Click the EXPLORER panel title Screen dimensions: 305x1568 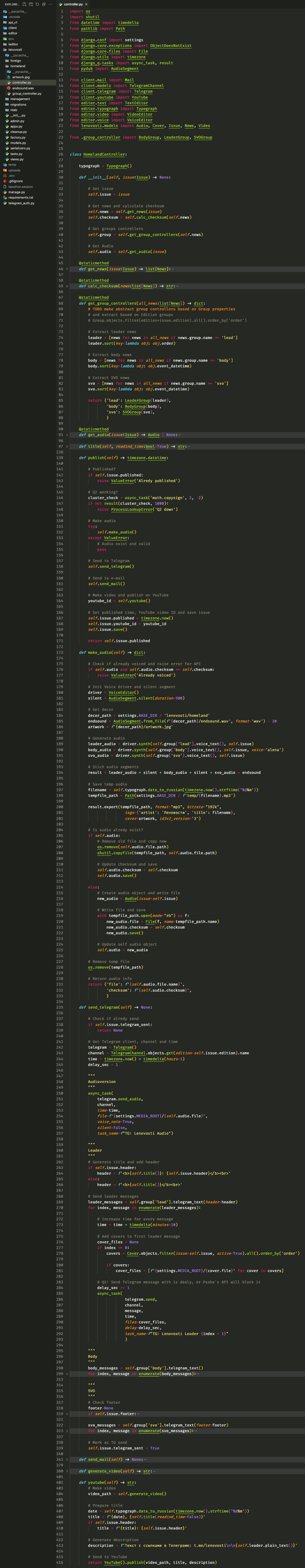click(12, 4)
